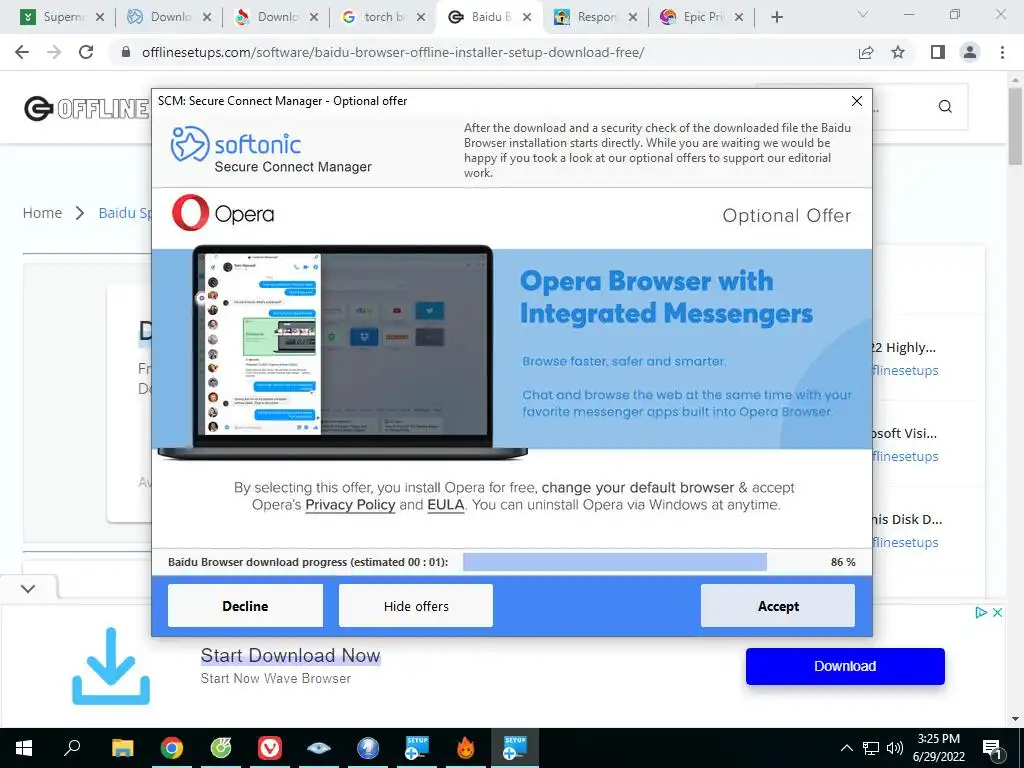The image size is (1024, 768).
Task: Click the Offline Setups site logo
Action: (x=86, y=108)
